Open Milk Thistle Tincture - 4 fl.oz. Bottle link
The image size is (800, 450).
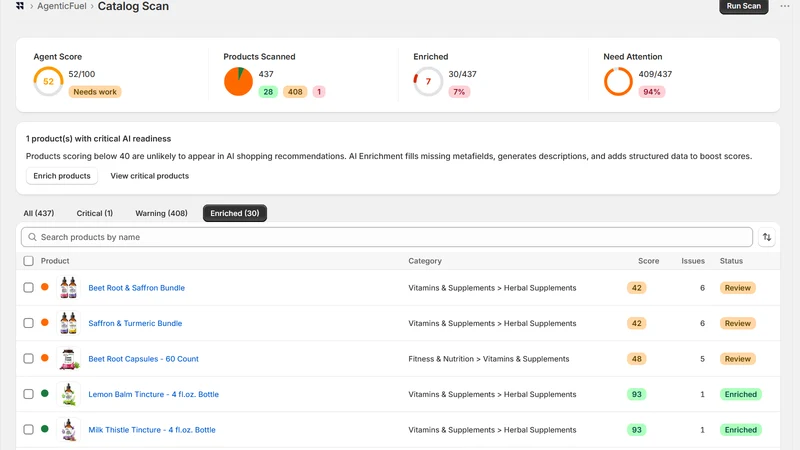click(x=152, y=430)
